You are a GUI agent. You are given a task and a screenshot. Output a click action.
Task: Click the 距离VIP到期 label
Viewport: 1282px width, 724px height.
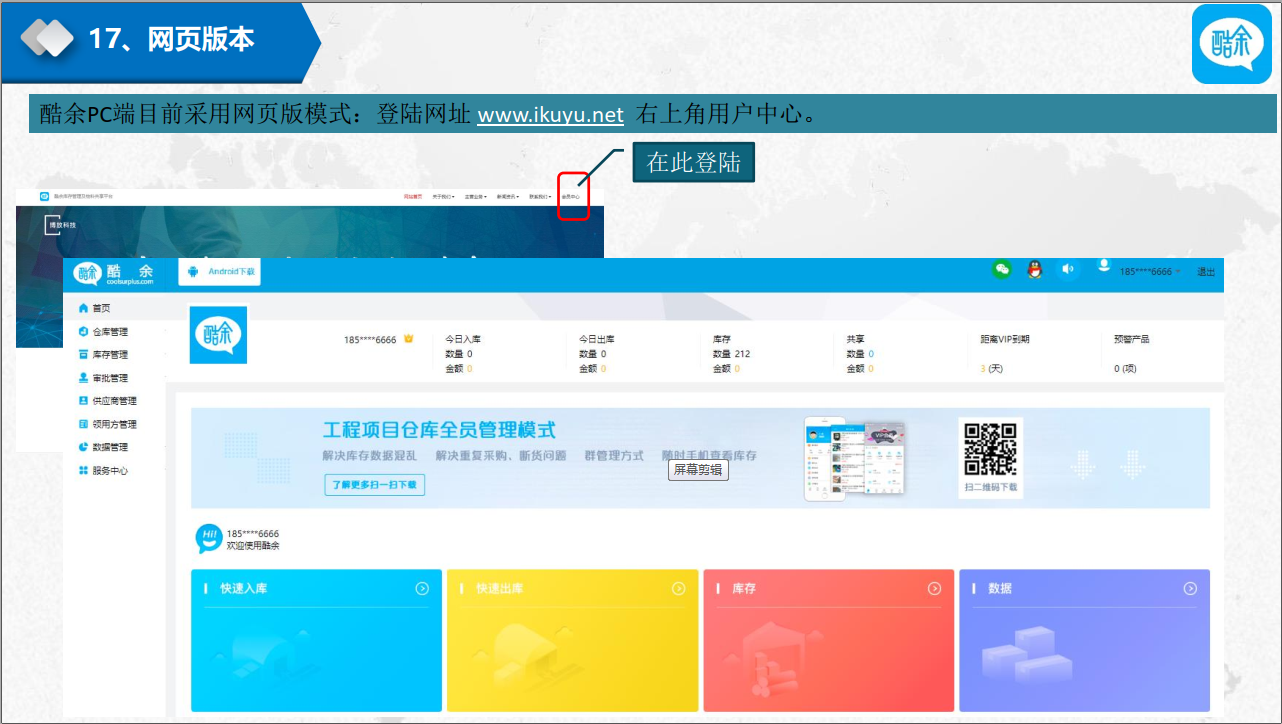tap(1005, 339)
